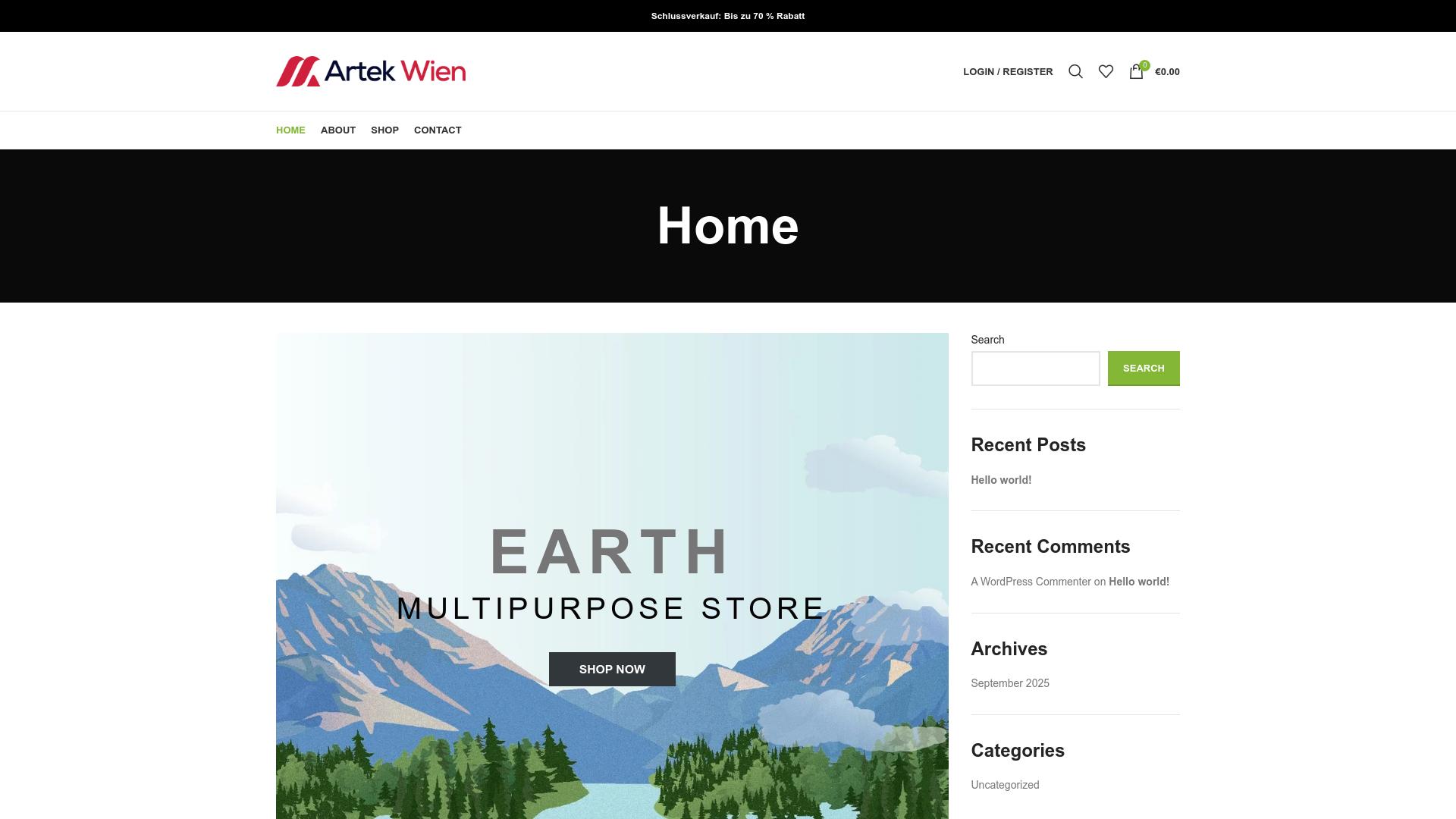Image resolution: width=1456 pixels, height=819 pixels.
Task: Open Hello world! in Recent Comments
Action: pos(1138,582)
